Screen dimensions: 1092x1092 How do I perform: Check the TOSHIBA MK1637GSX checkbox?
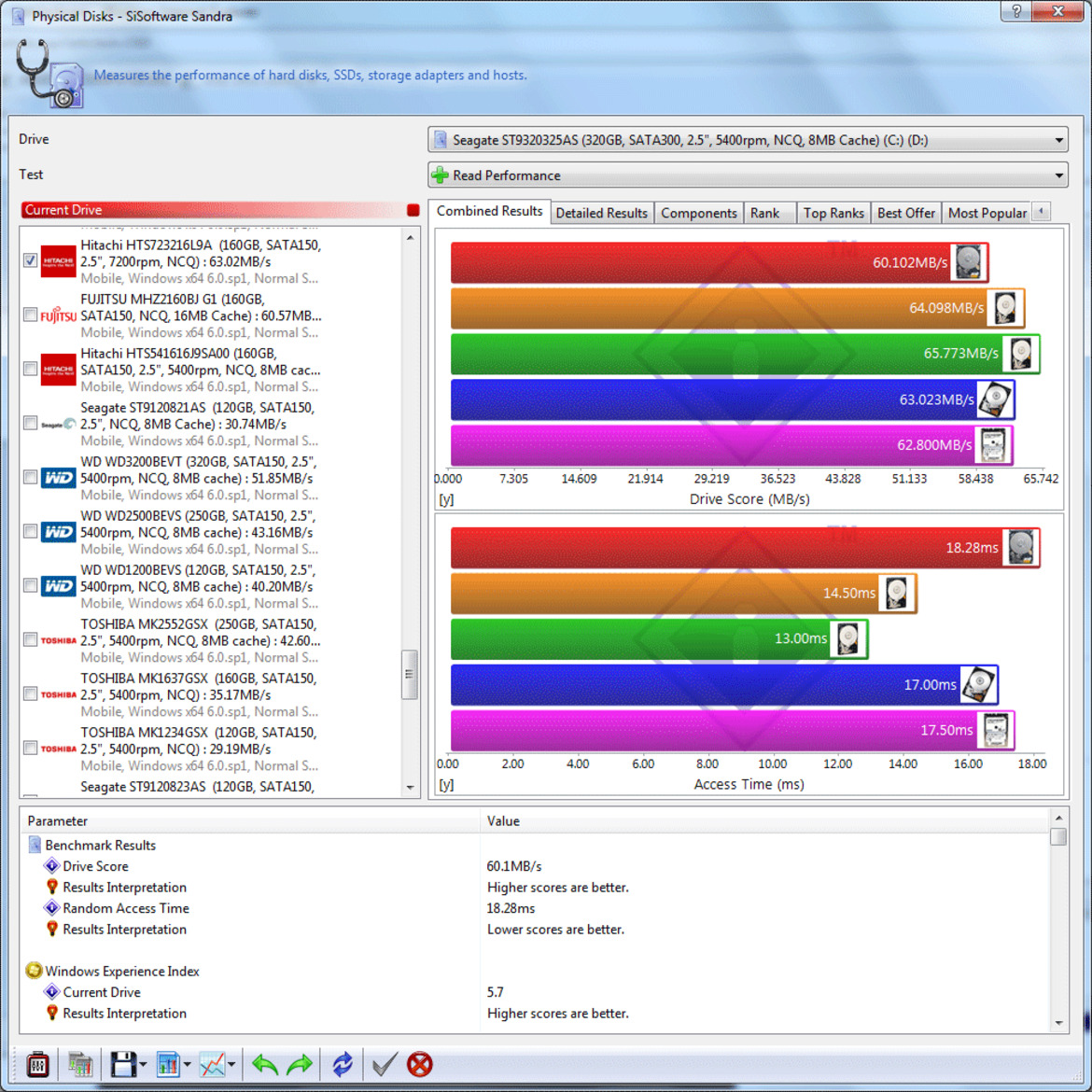pos(30,693)
